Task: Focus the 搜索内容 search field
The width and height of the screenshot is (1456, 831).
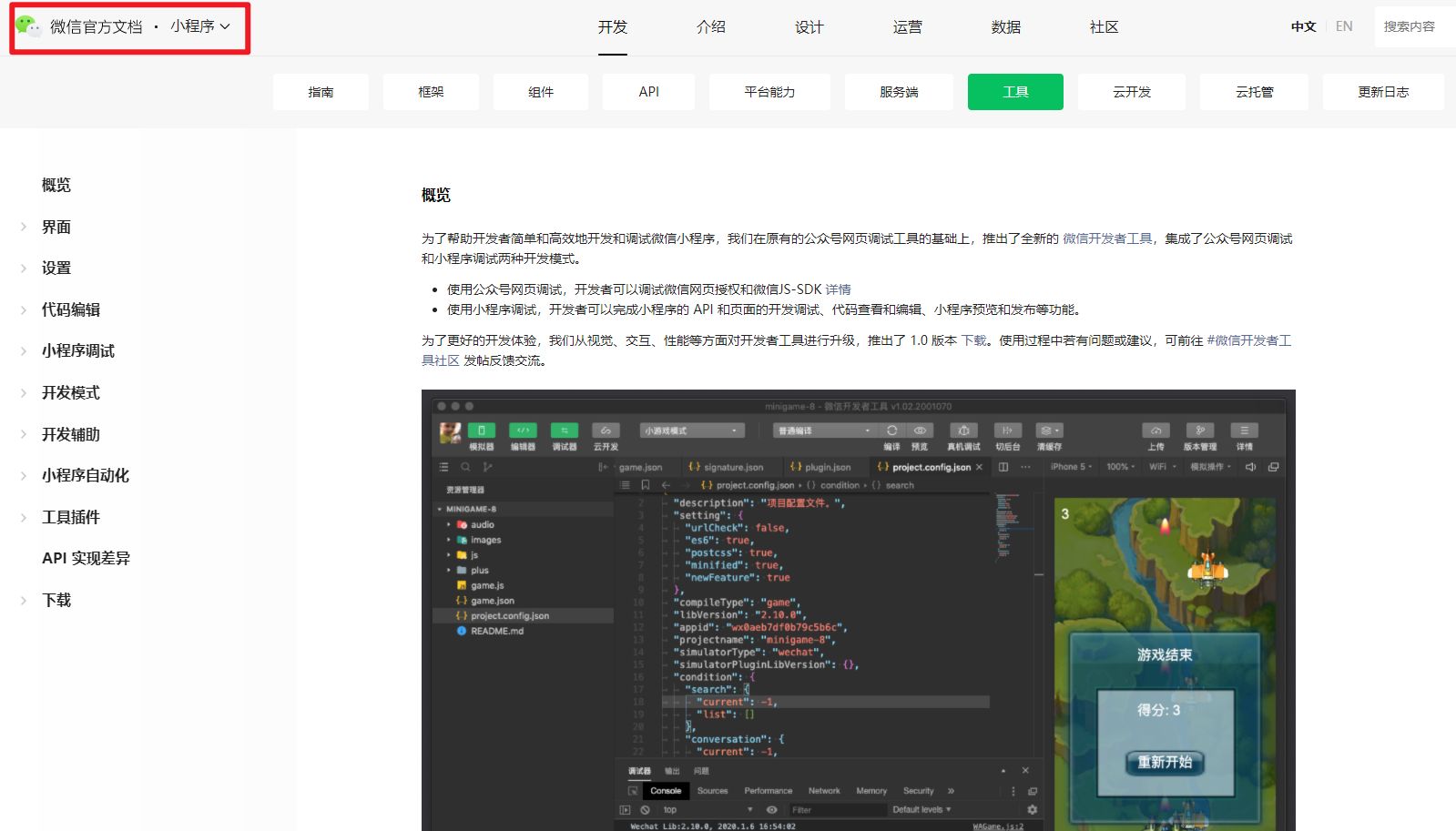Action: 1415,26
